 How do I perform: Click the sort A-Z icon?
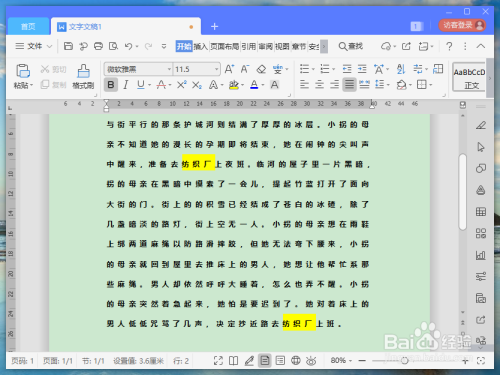point(401,69)
